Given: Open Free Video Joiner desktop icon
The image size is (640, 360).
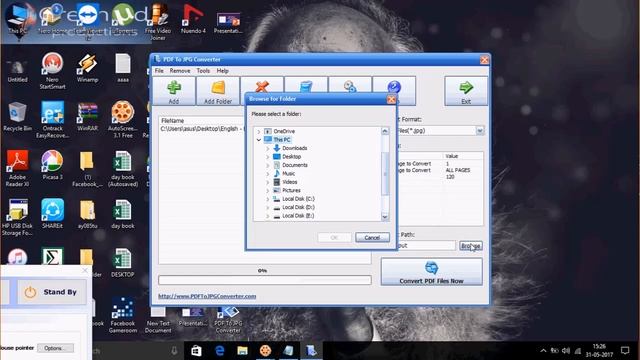Looking at the screenshot, I should [158, 22].
